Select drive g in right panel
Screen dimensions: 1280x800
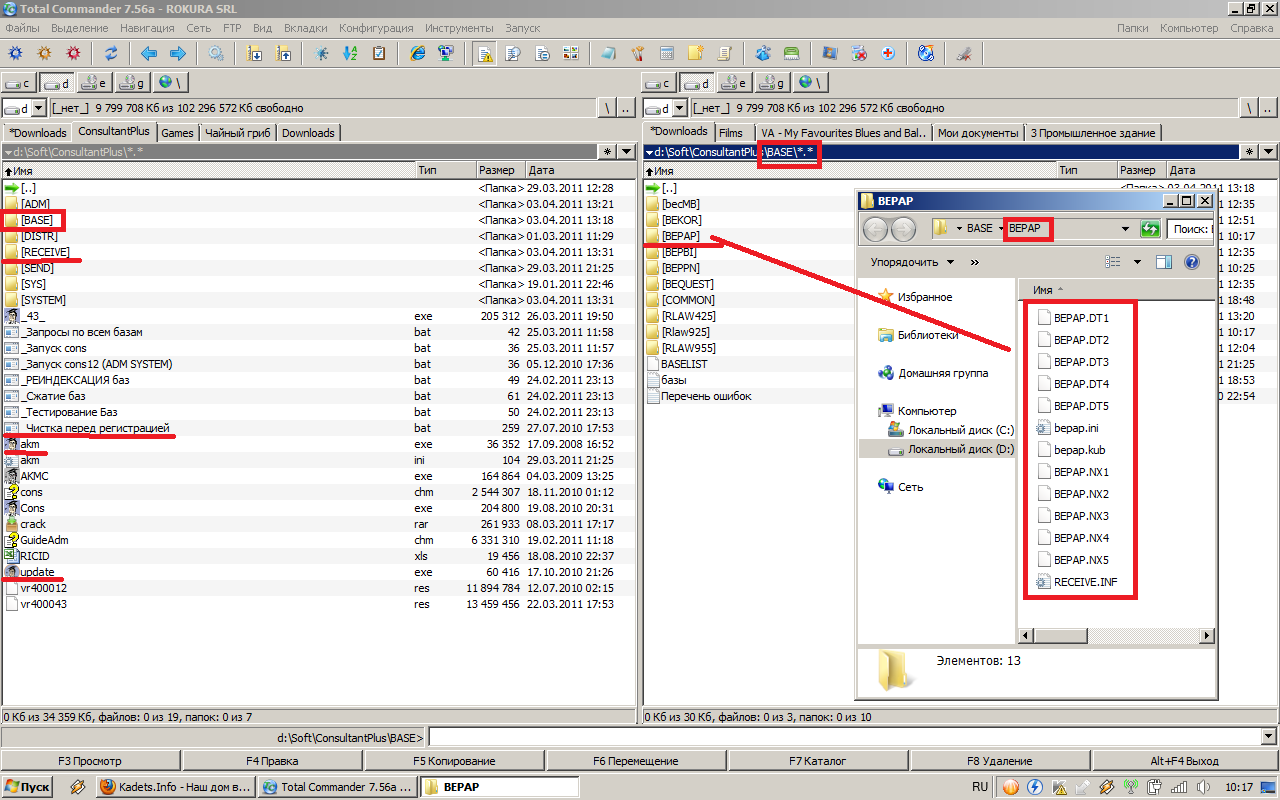pyautogui.click(x=772, y=83)
